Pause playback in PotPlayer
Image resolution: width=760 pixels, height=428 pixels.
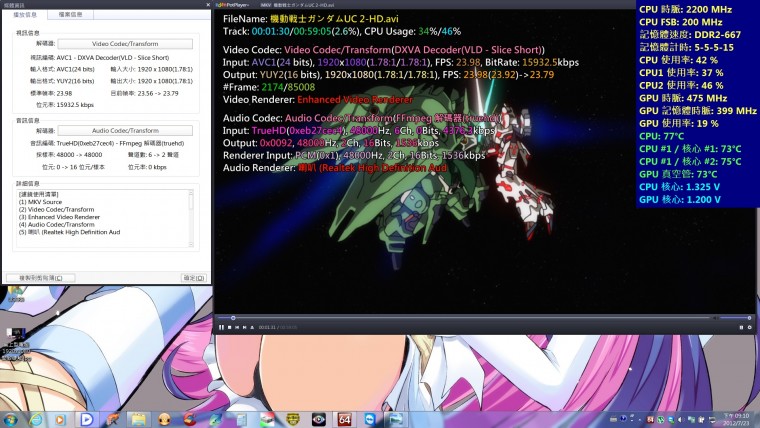[222, 327]
